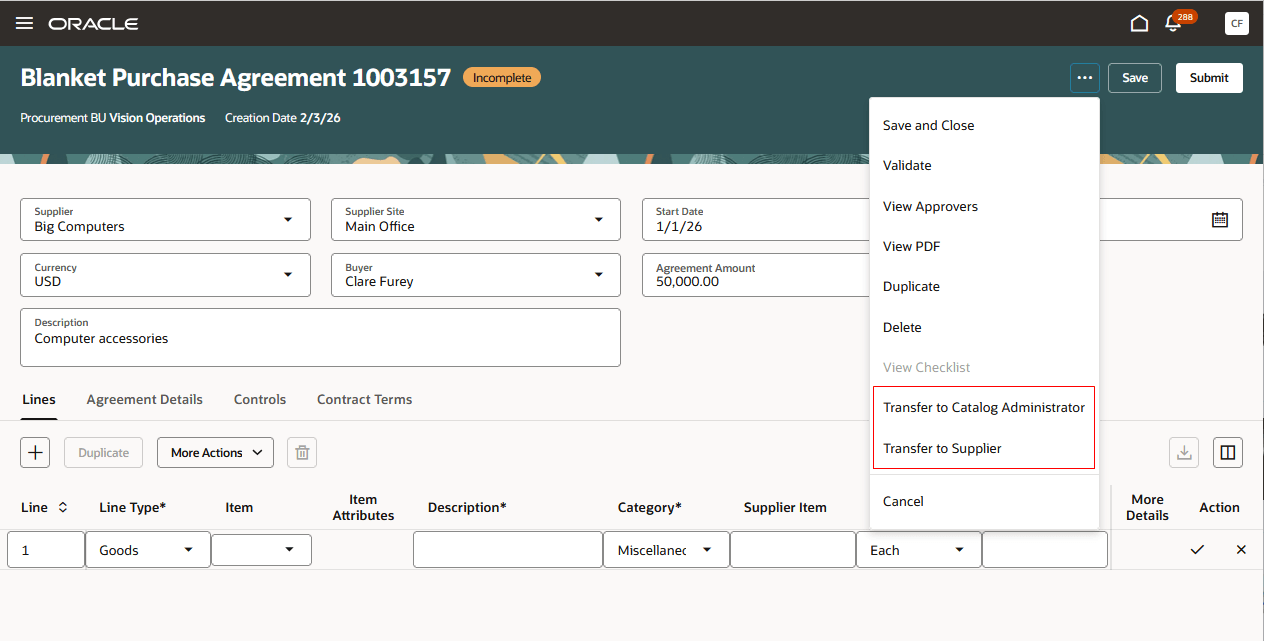The height and width of the screenshot is (641, 1264).
Task: Select Transfer to Supplier from actions menu
Action: point(940,448)
